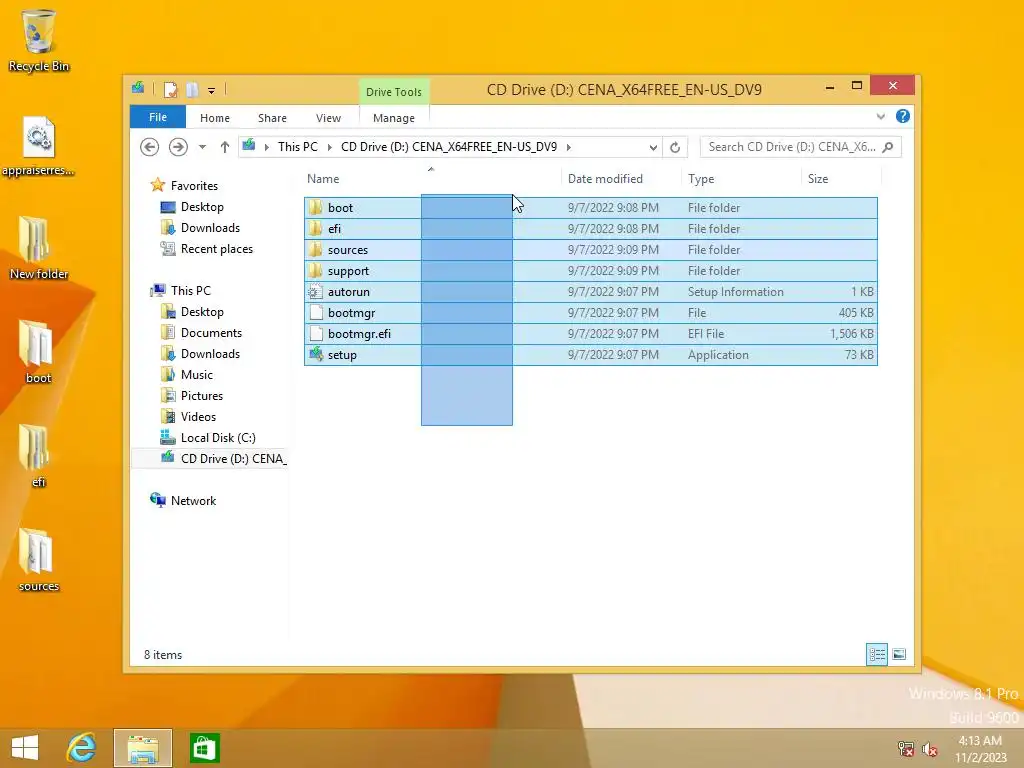Select the boot folder in the file list
The image size is (1024, 768).
tap(590, 208)
